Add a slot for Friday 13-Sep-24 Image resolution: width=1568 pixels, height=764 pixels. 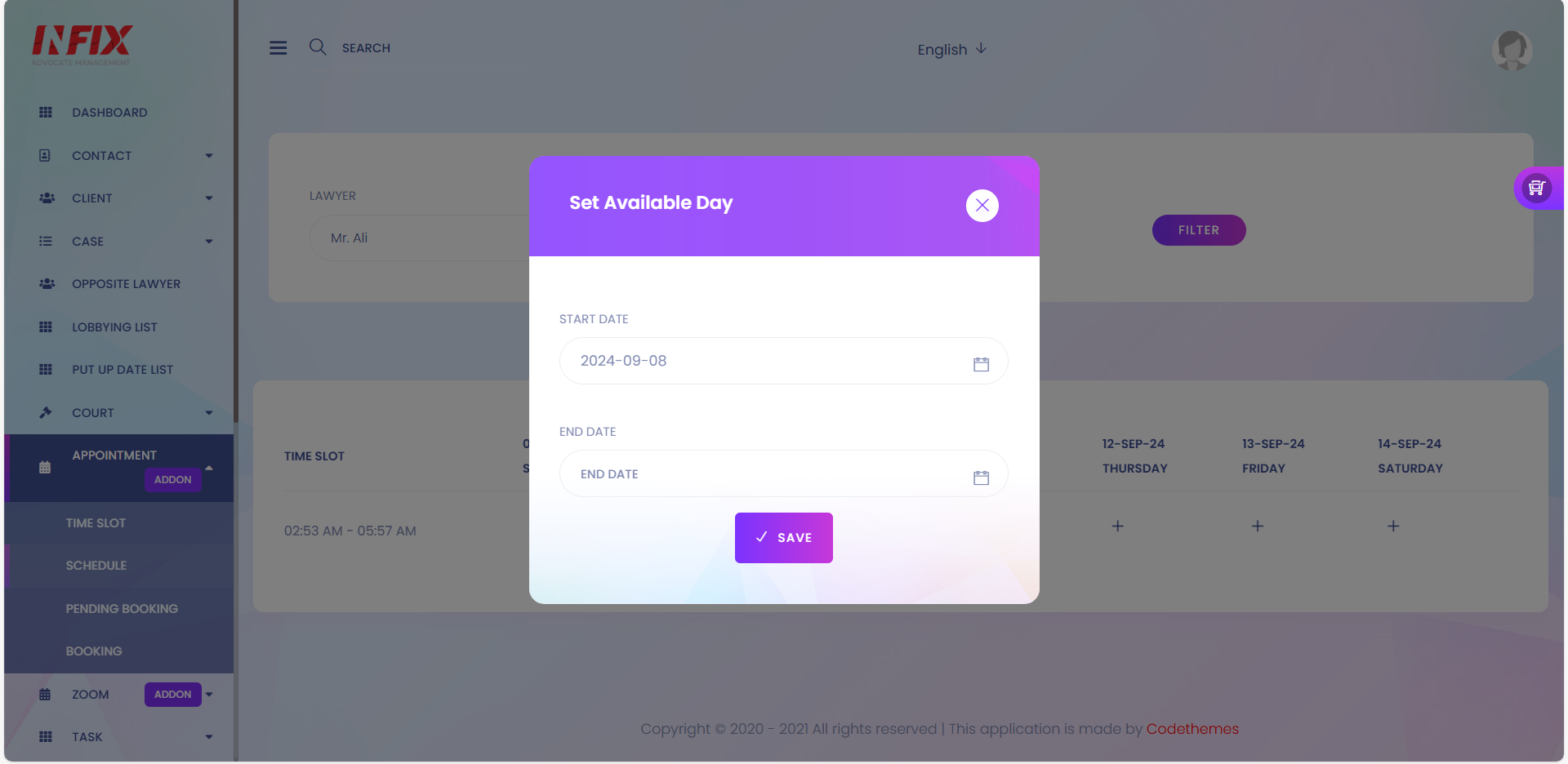coord(1258,526)
